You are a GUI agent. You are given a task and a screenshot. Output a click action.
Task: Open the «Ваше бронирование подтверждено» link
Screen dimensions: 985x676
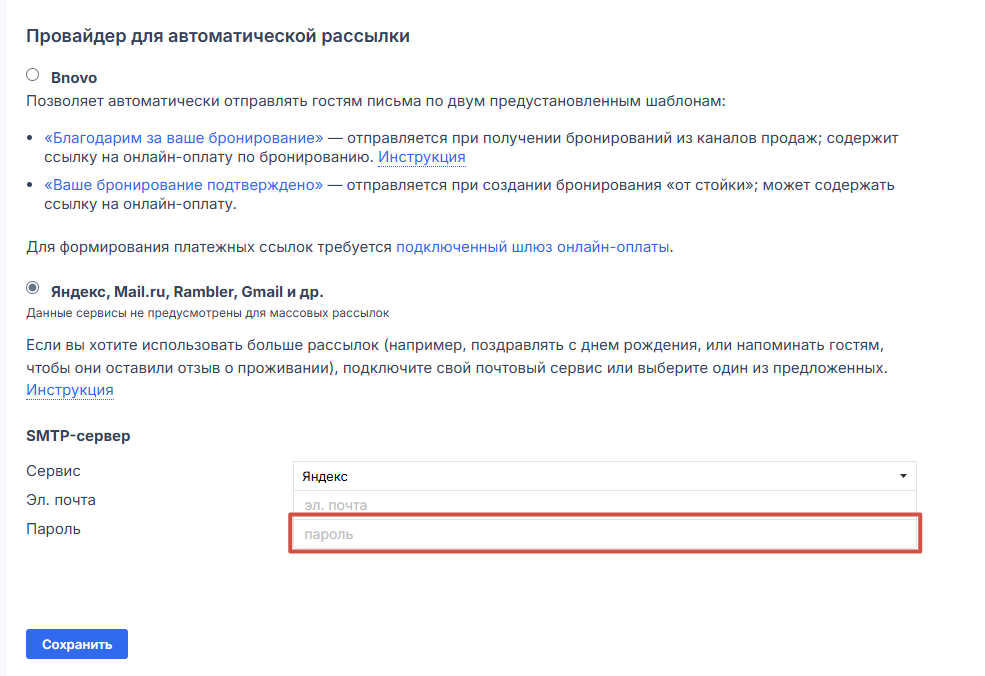point(184,185)
